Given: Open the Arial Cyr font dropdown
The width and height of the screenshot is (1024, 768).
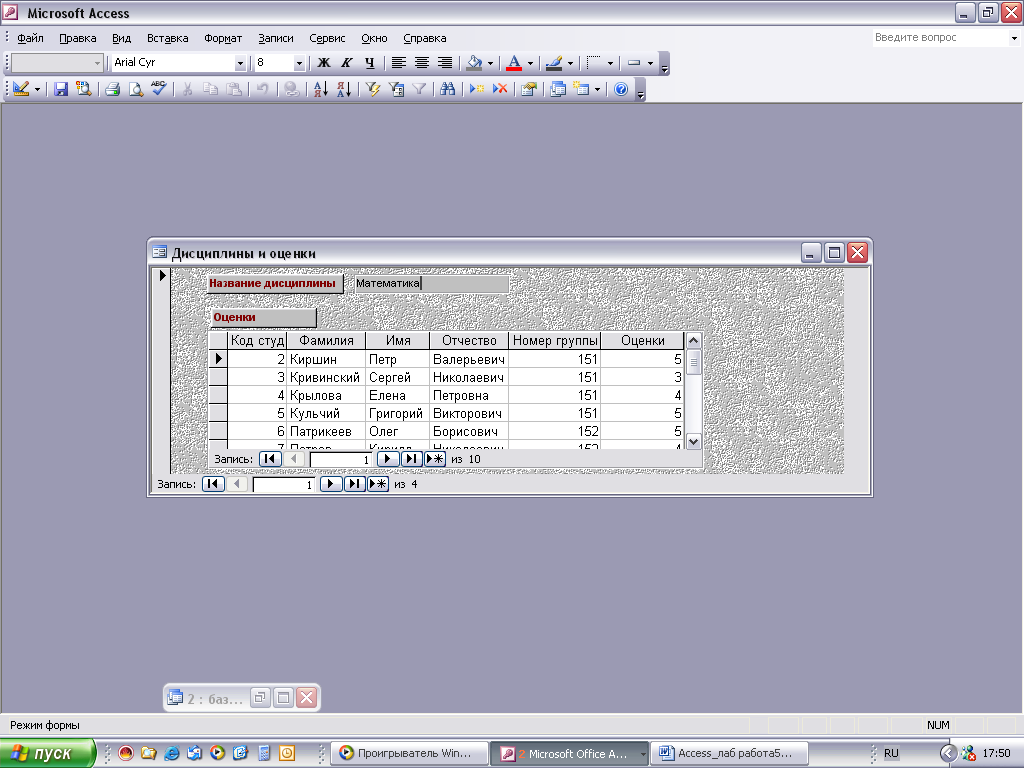Looking at the screenshot, I should pyautogui.click(x=240, y=63).
